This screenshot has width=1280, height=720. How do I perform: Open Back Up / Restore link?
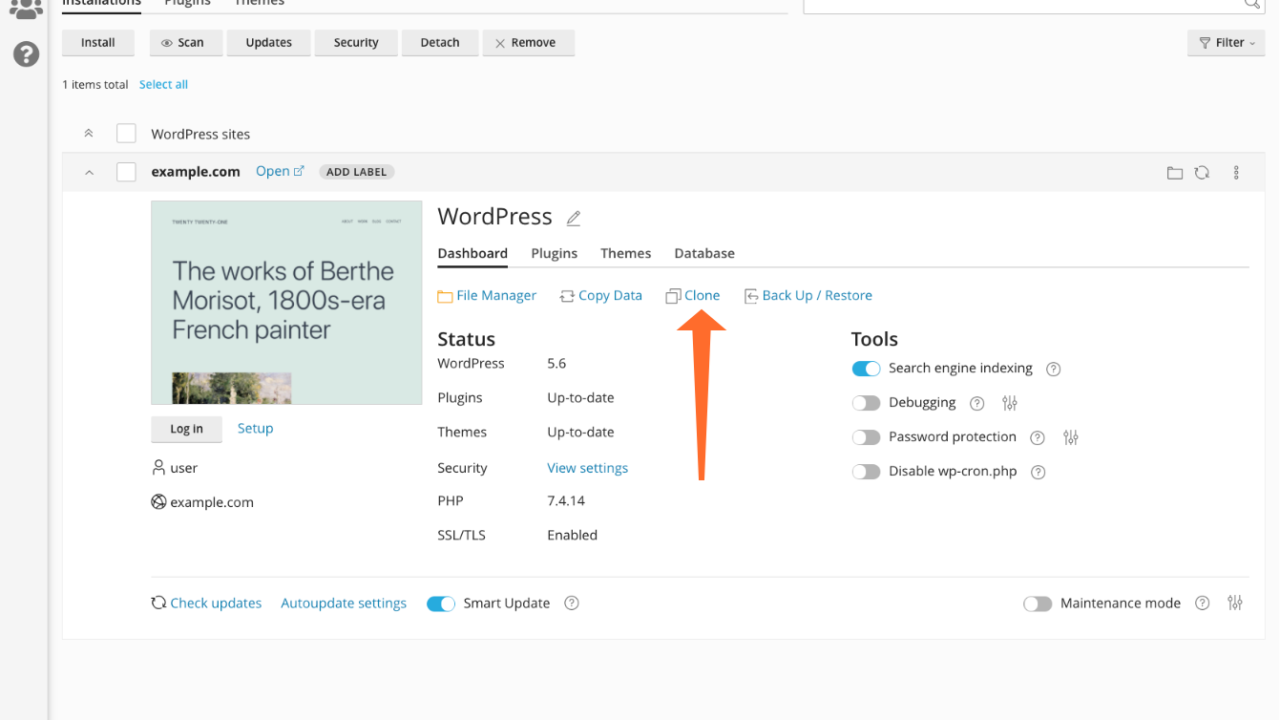point(808,296)
